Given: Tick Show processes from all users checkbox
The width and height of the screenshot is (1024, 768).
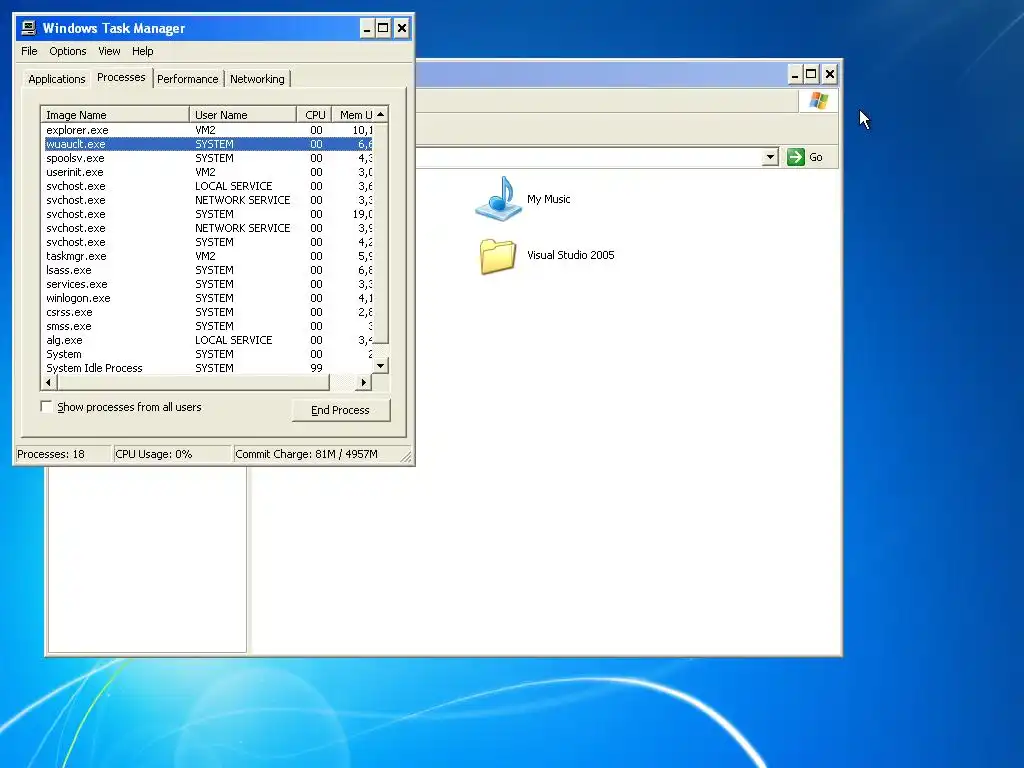Looking at the screenshot, I should [46, 407].
